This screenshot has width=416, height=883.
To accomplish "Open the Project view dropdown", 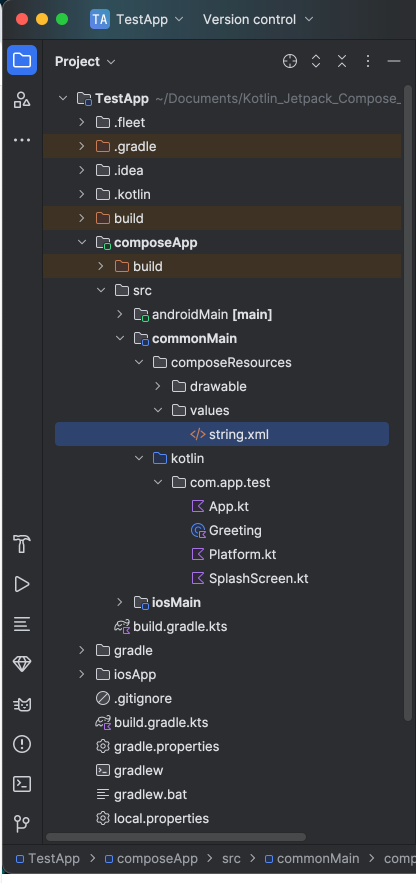I will 85,61.
